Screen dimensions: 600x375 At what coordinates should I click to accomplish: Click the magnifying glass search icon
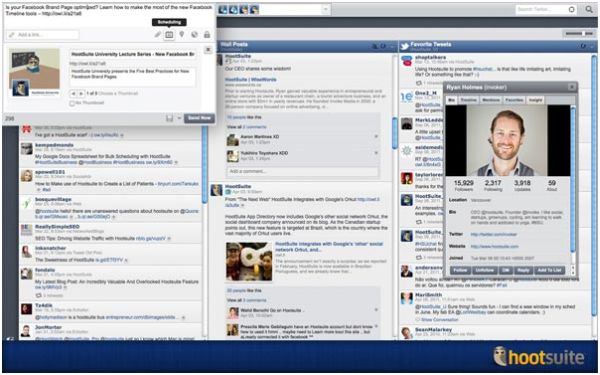click(x=589, y=9)
